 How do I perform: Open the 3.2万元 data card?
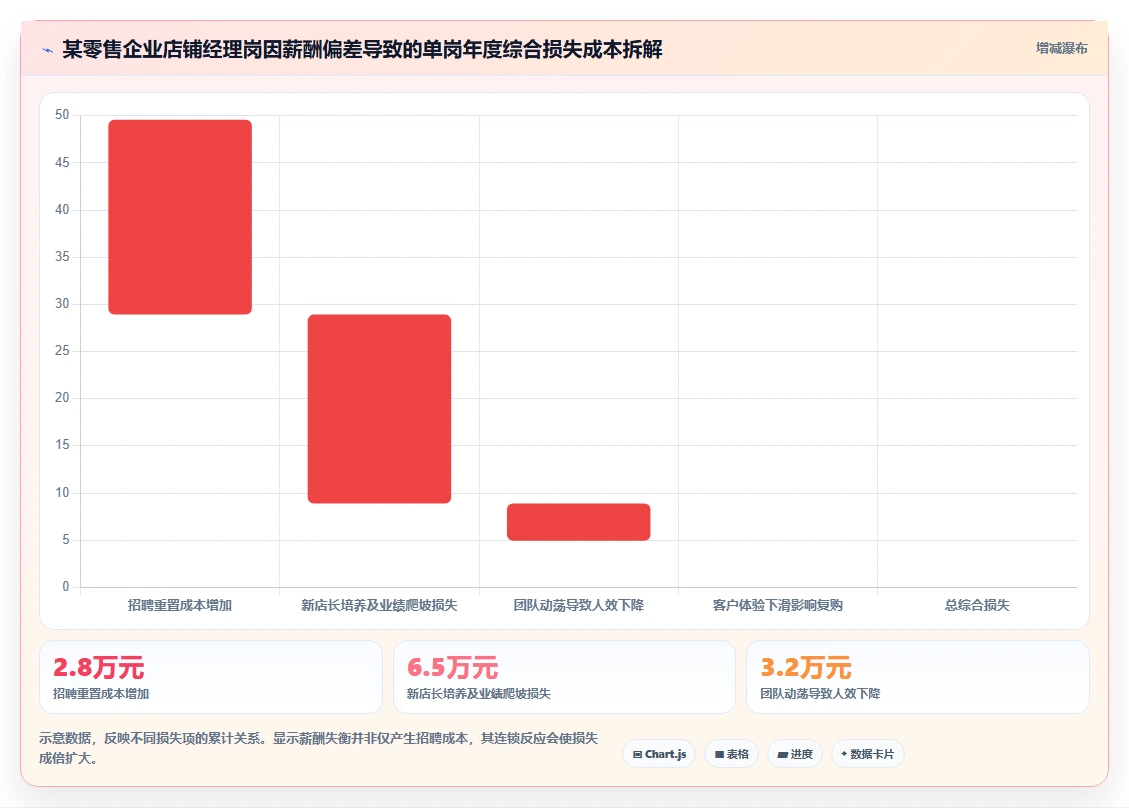pos(918,677)
